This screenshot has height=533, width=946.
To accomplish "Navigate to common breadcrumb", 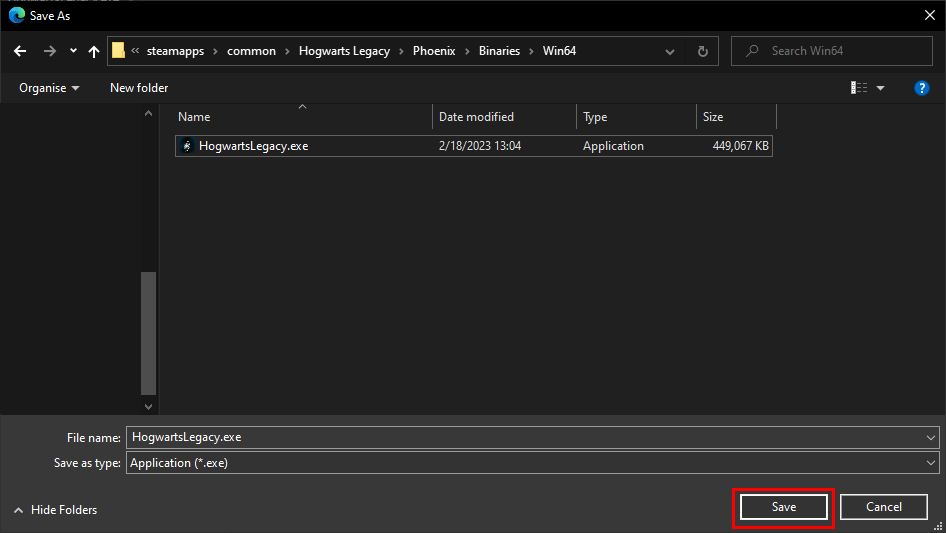I will point(251,51).
